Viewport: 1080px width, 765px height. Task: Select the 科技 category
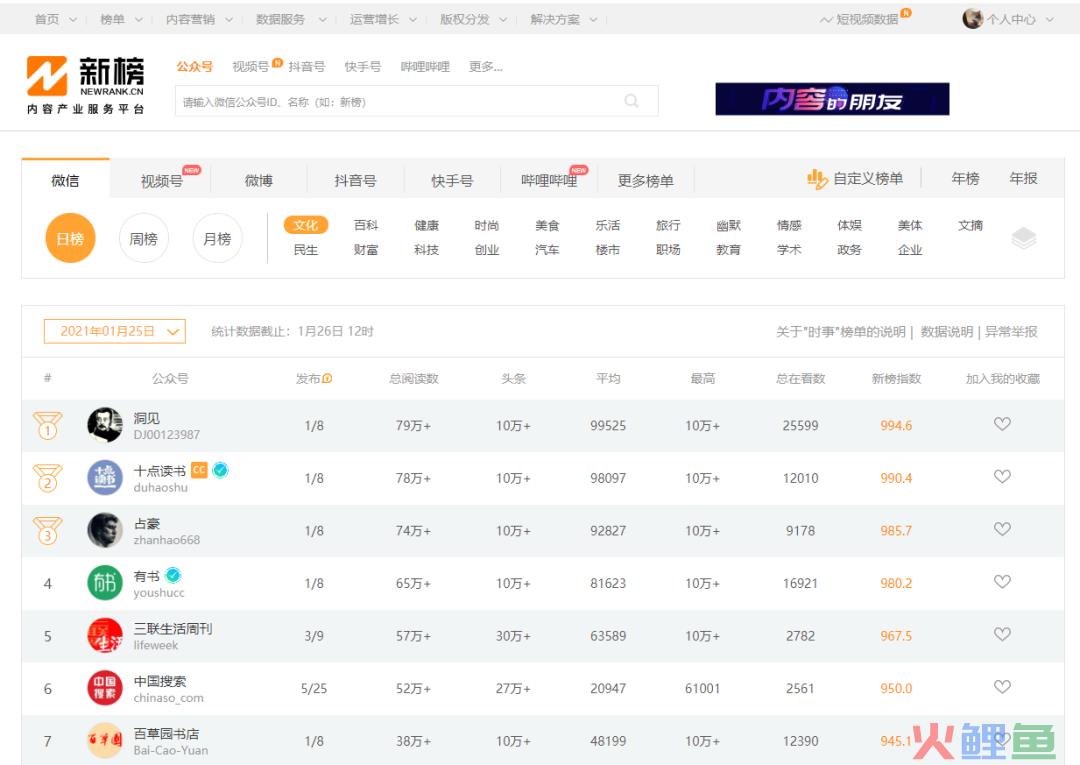coord(426,249)
